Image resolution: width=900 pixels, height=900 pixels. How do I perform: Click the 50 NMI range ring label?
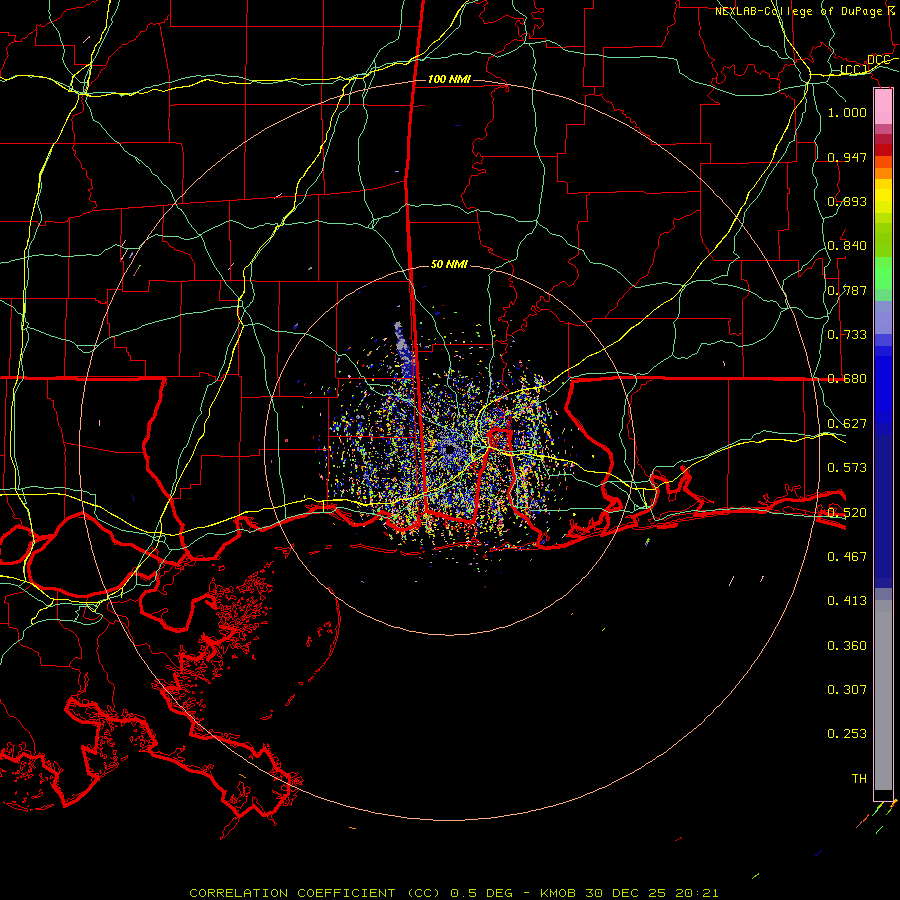(449, 264)
